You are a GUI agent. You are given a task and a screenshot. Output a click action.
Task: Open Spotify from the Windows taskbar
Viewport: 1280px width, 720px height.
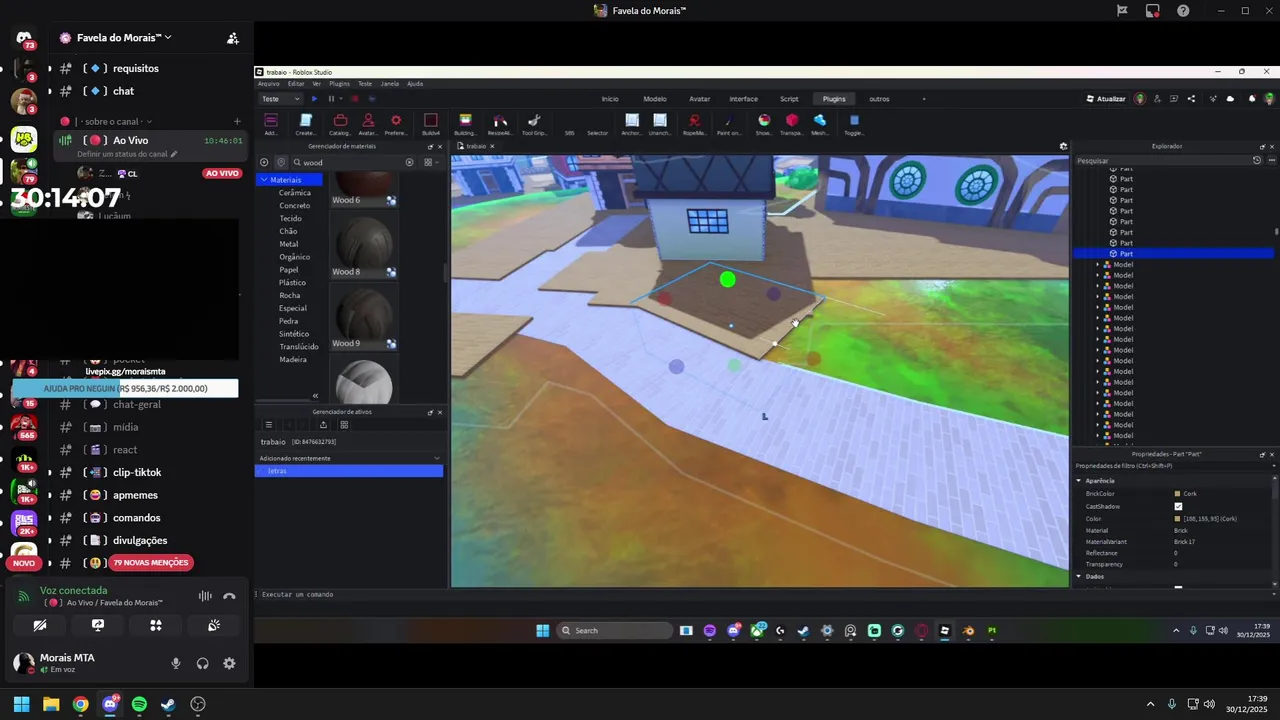coord(139,704)
